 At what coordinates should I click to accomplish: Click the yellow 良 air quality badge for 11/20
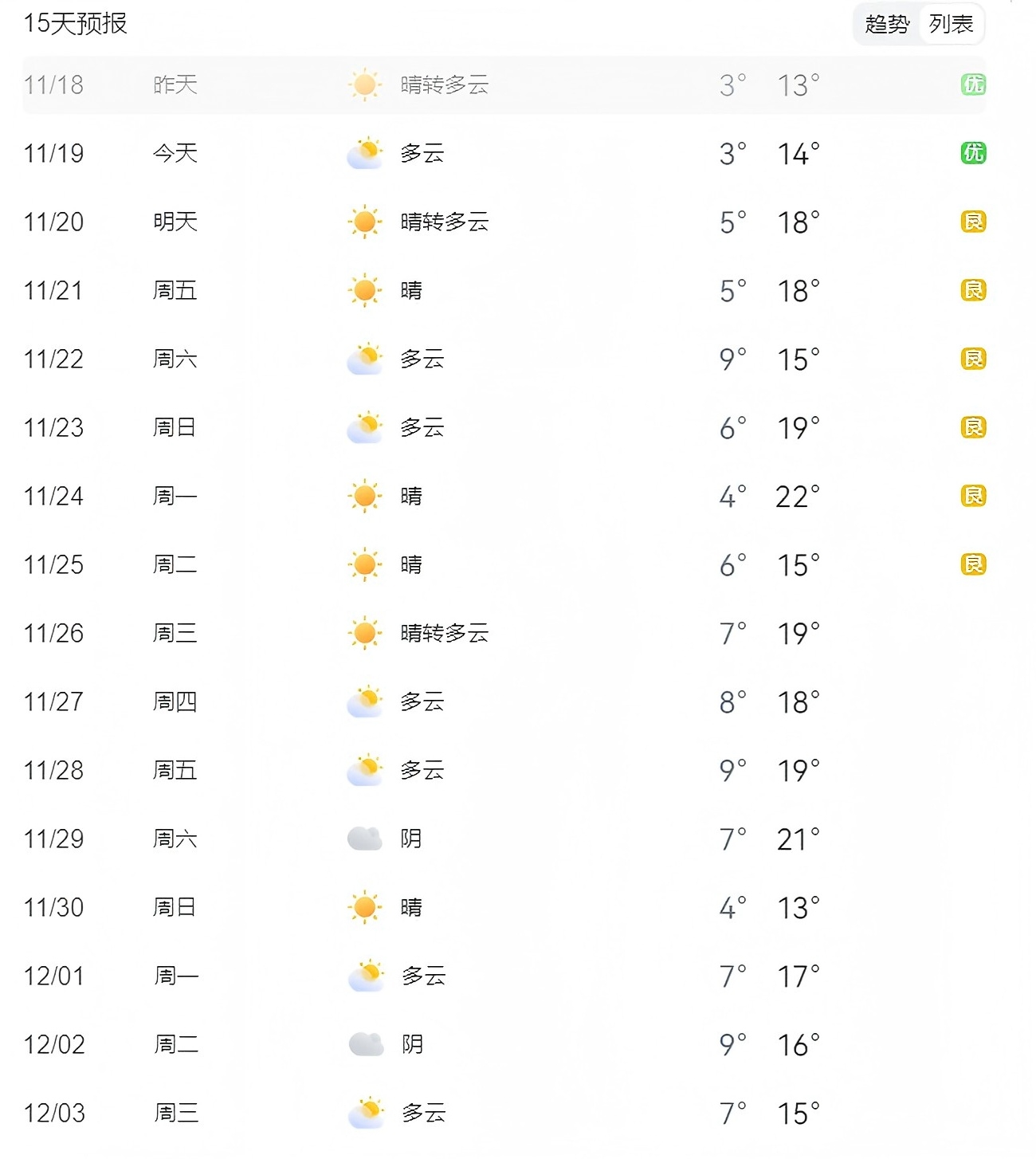point(973,222)
